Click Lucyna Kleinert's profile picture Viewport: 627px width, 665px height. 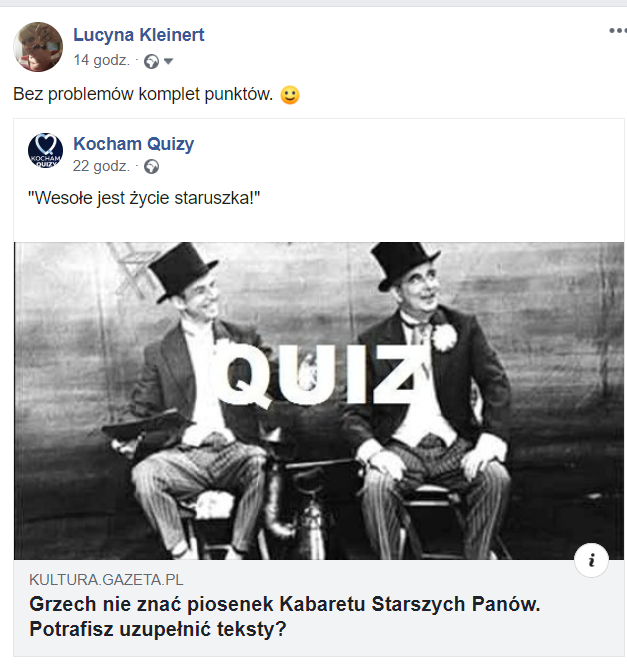38,47
